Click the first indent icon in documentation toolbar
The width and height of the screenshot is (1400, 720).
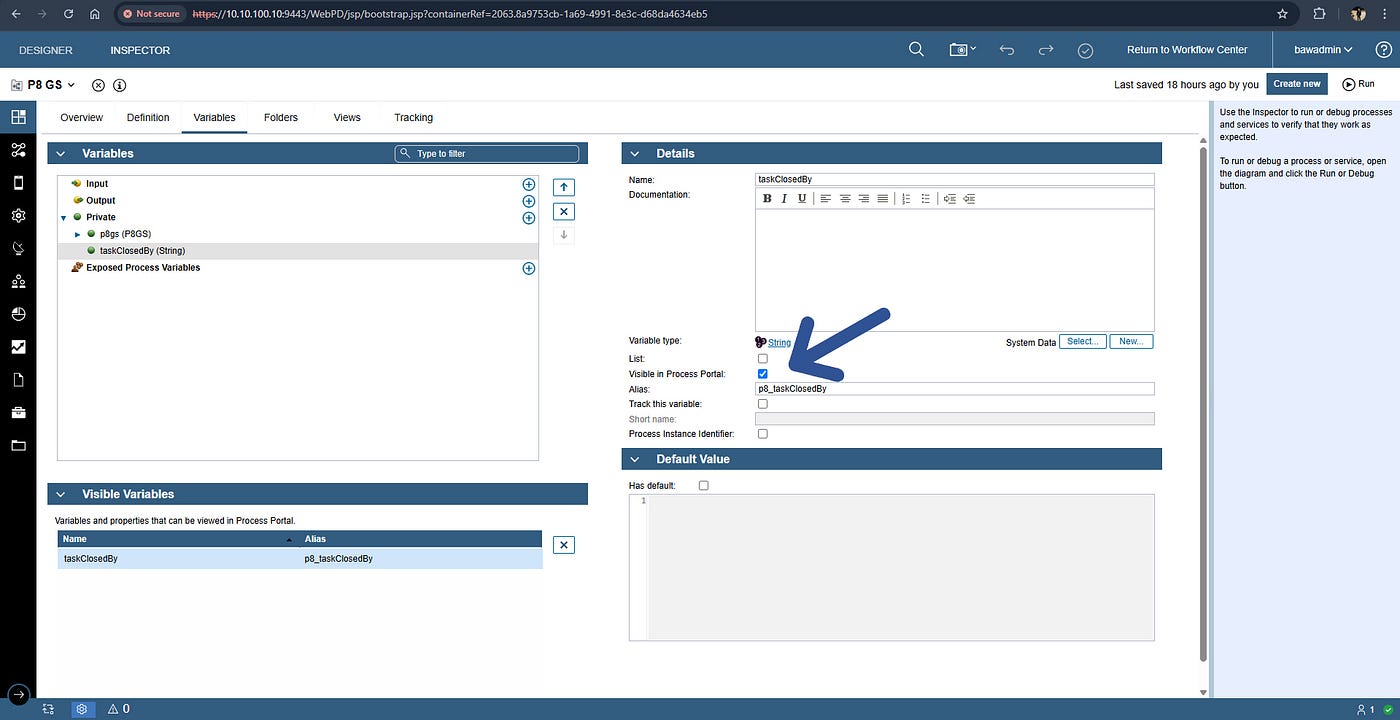949,199
